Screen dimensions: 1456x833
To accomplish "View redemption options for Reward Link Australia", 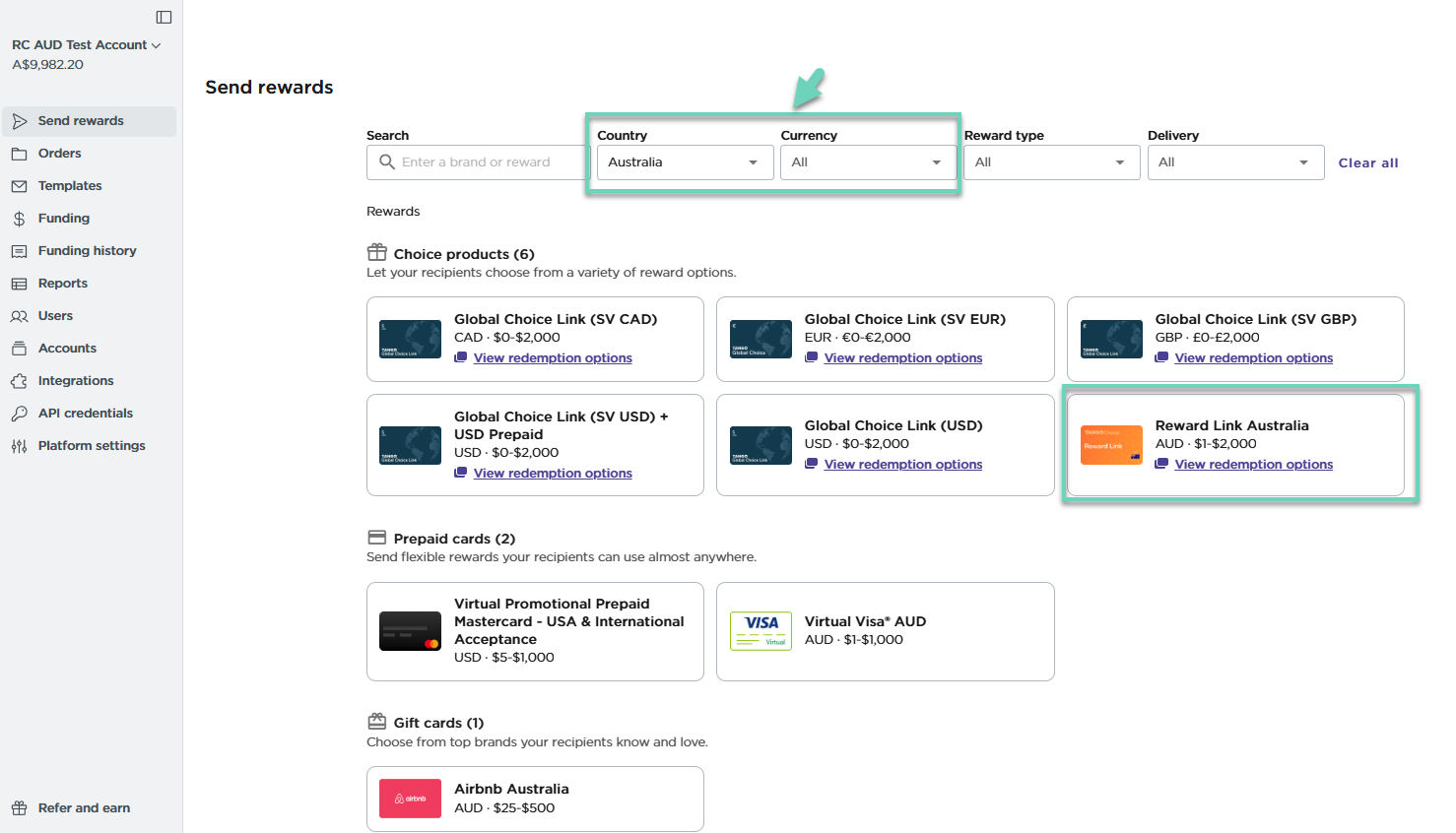I will 1253,465.
